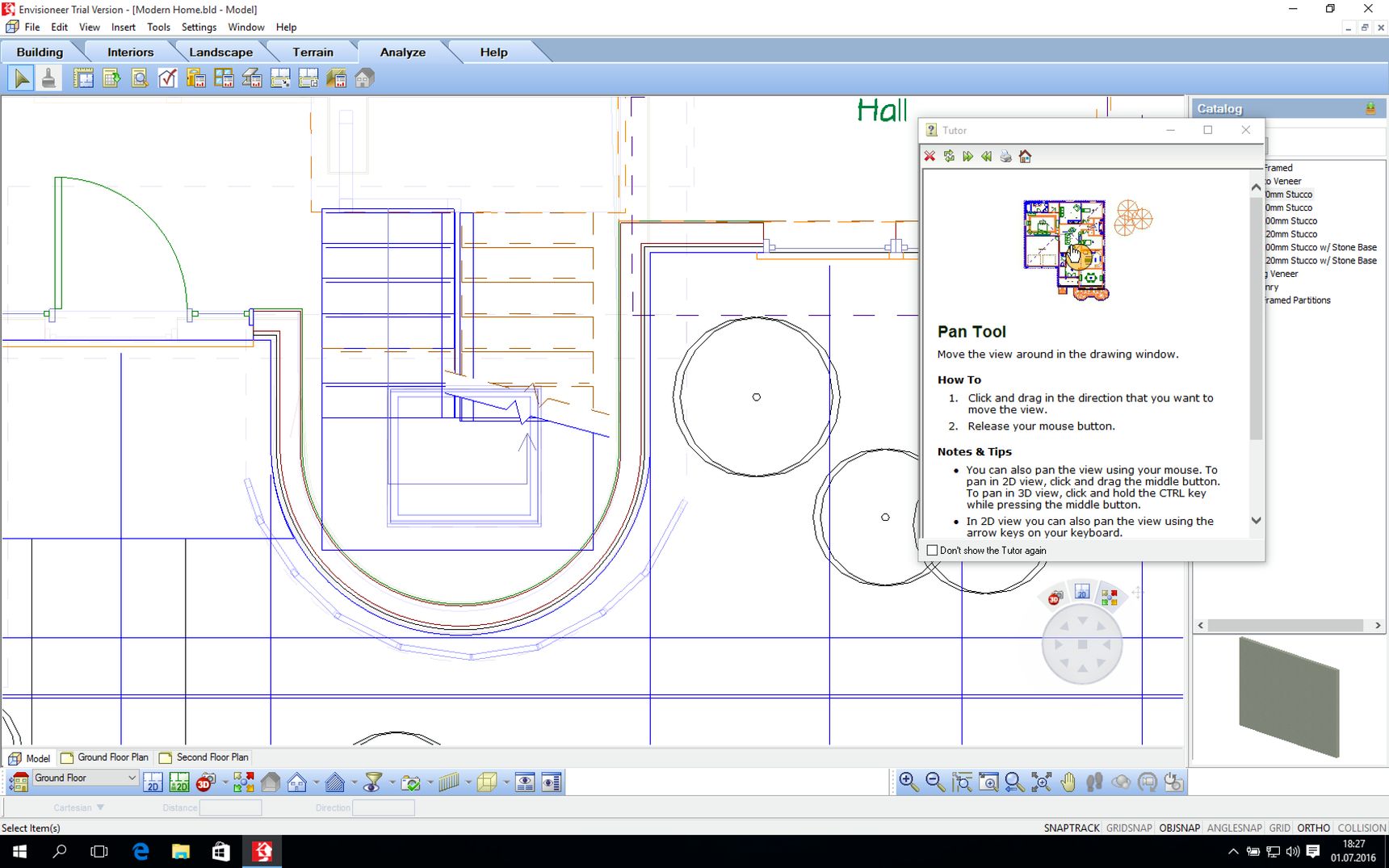
Task: Switch to 3D camera view
Action: tap(205, 782)
